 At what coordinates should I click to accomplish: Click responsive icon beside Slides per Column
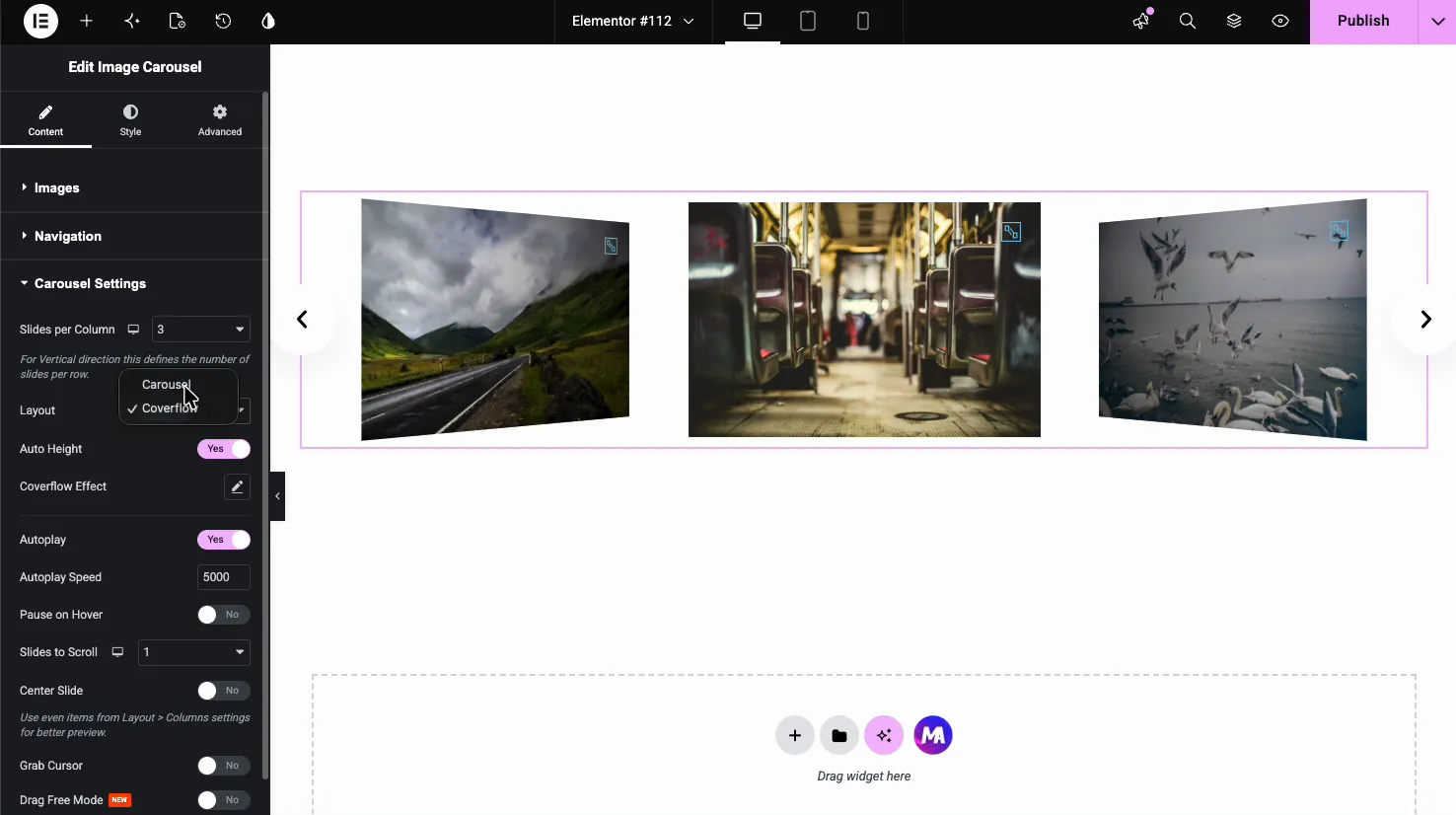[133, 330]
